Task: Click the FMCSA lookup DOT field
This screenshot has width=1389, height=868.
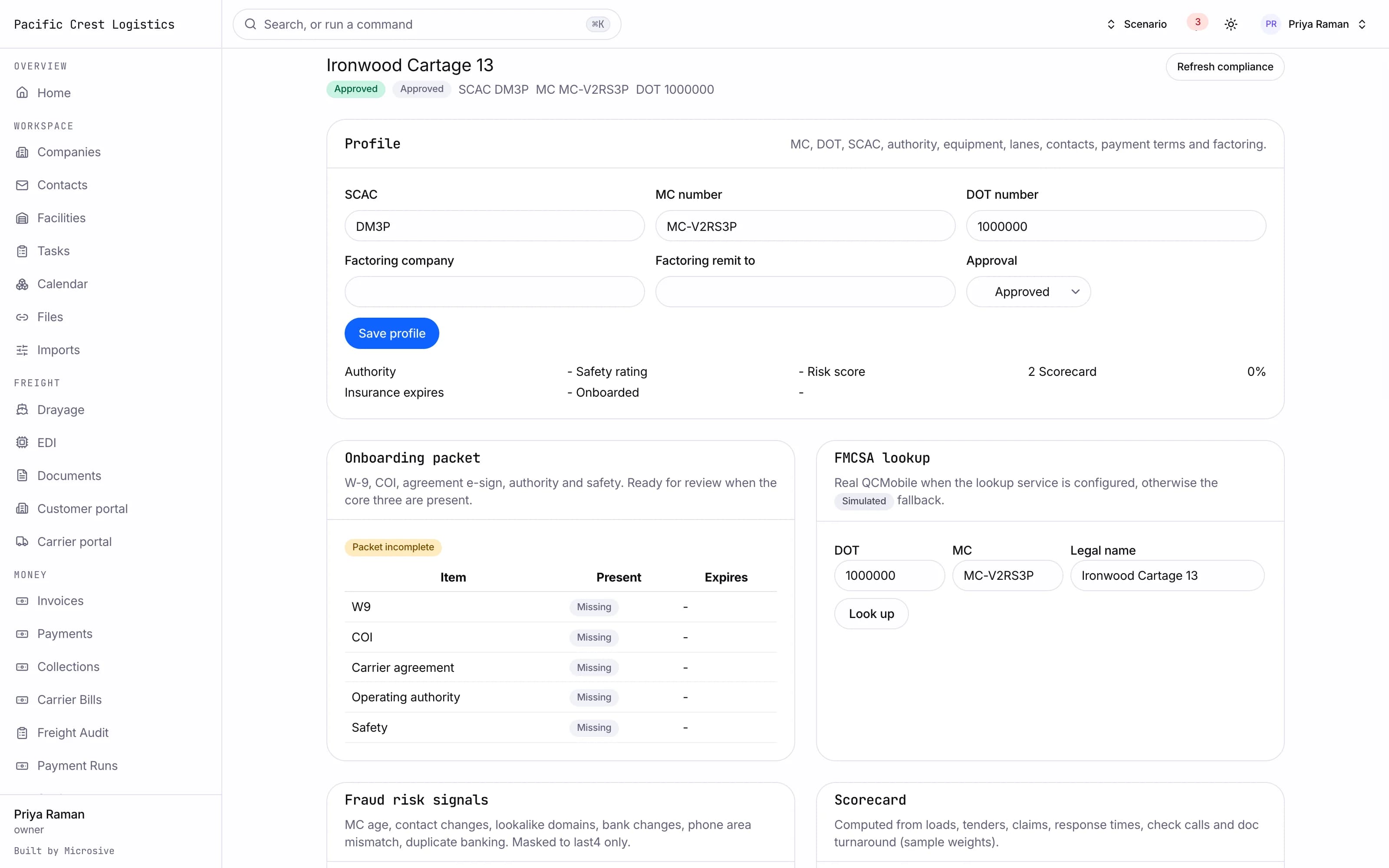Action: [x=889, y=576]
